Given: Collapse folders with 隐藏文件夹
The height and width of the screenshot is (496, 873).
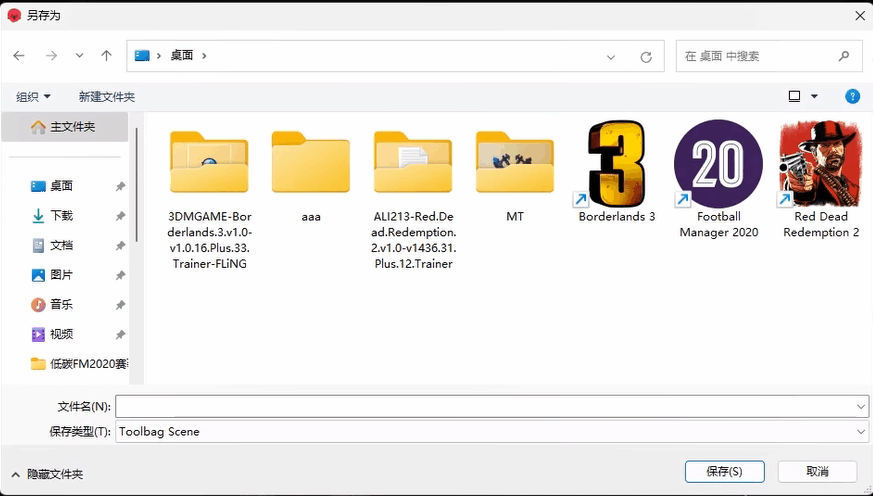Looking at the screenshot, I should 47,474.
